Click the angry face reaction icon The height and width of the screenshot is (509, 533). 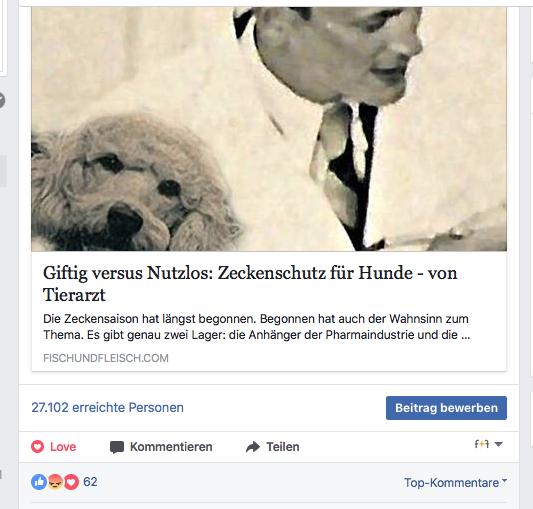[x=55, y=482]
